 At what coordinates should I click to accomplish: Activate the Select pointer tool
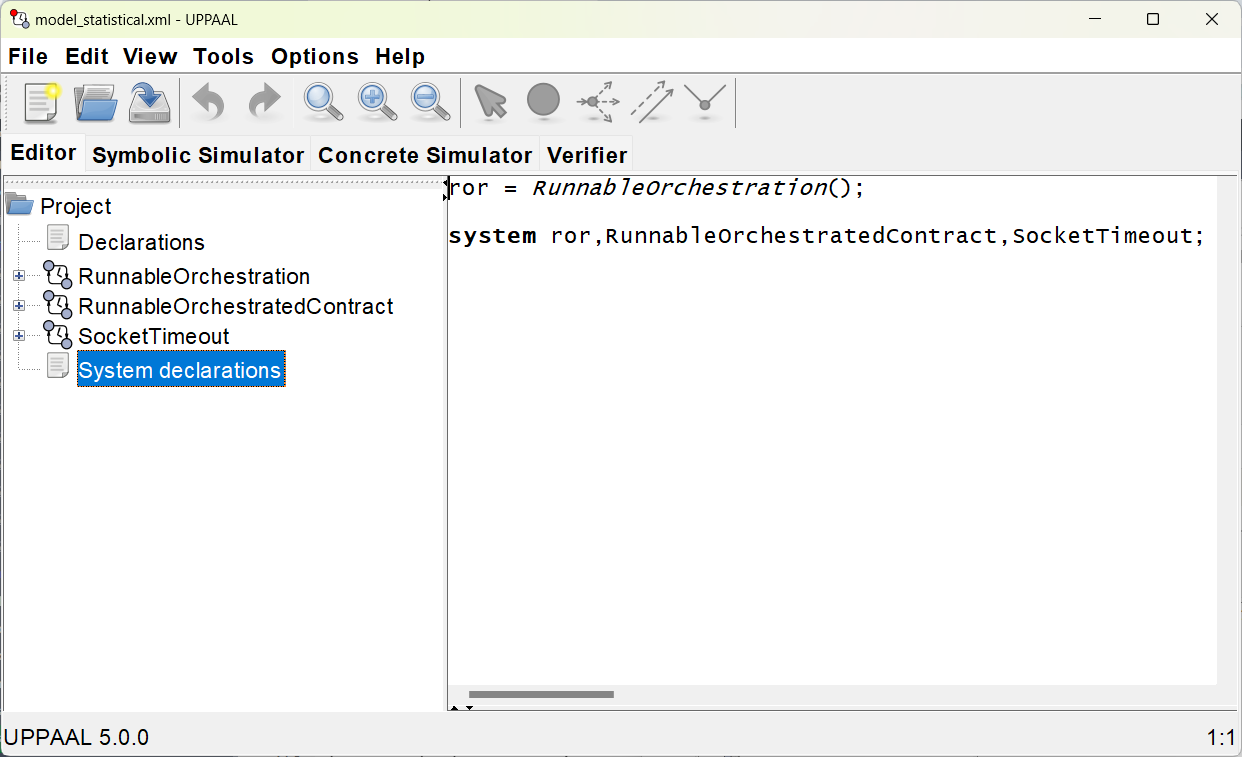click(x=490, y=102)
